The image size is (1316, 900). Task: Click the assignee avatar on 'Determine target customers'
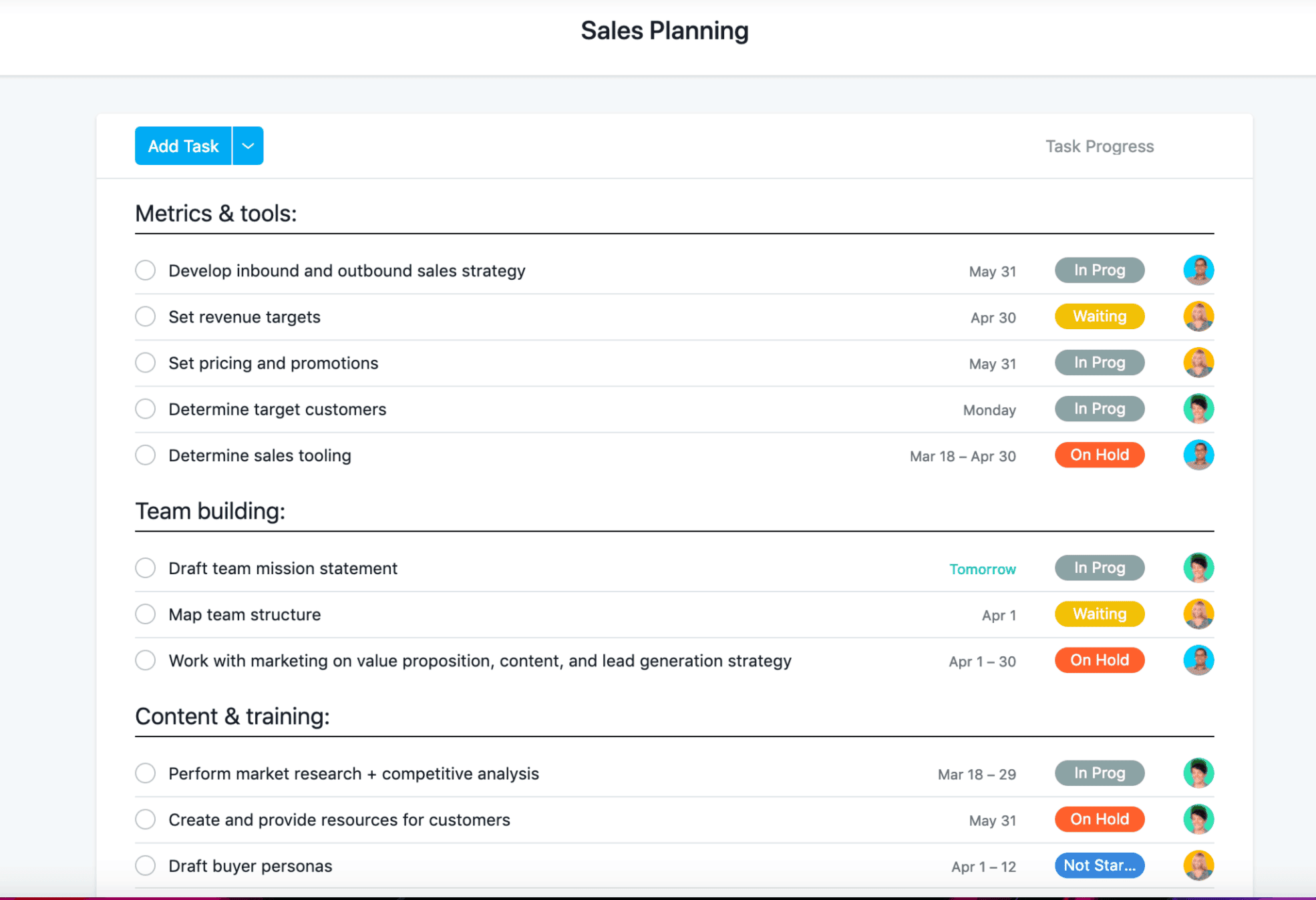1198,409
